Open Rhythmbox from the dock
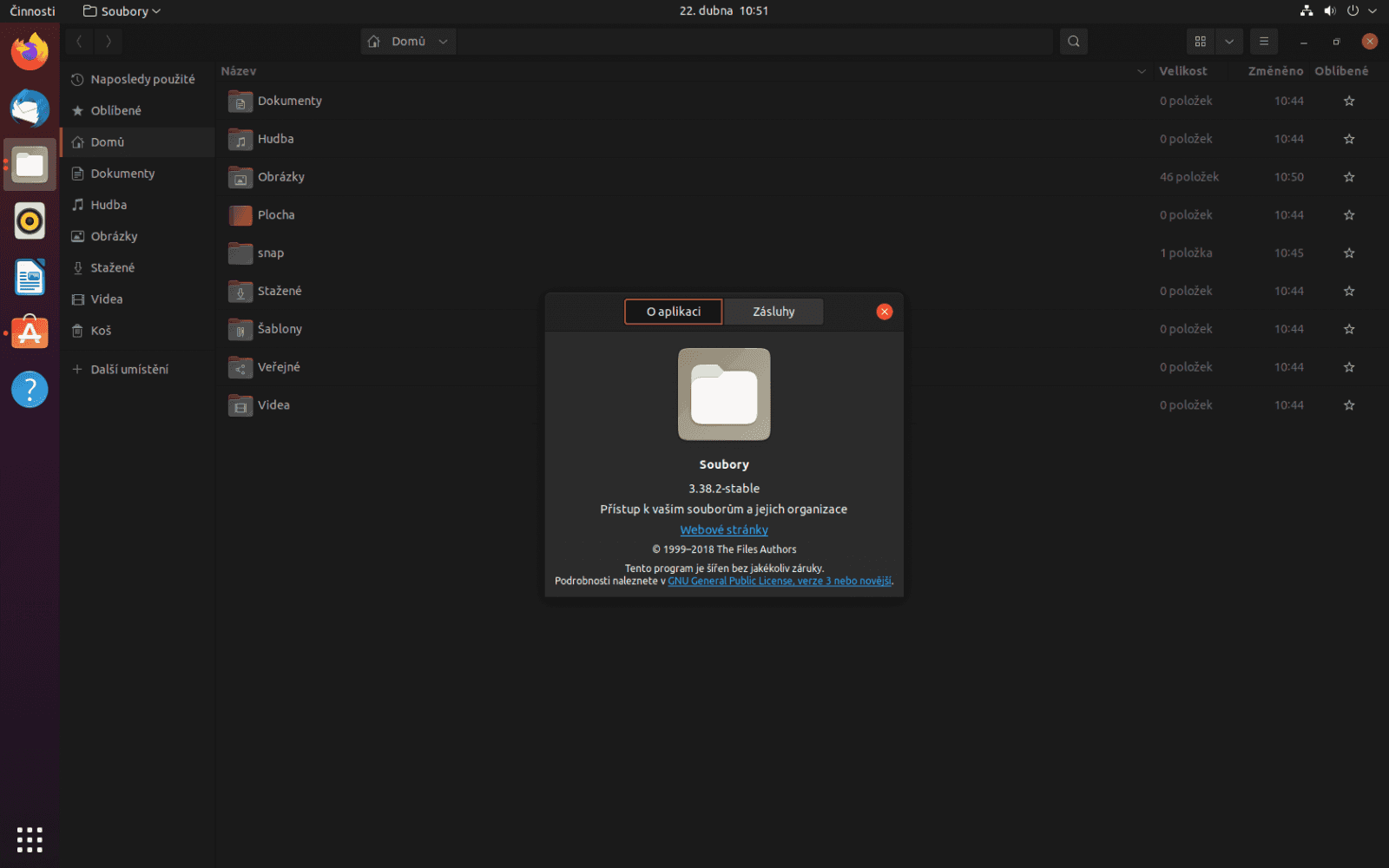 30,221
